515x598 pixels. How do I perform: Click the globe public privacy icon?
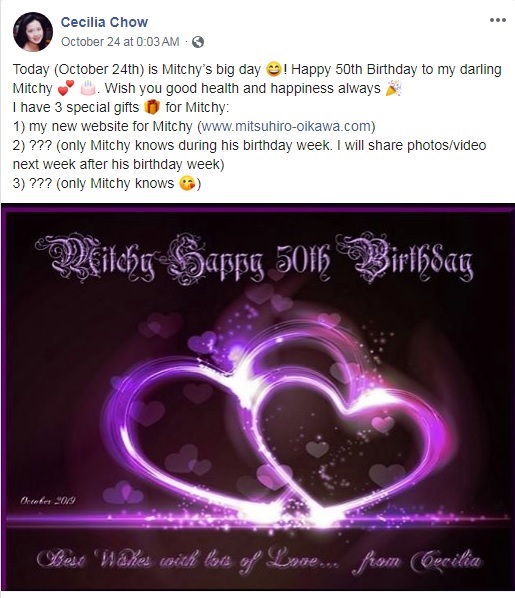click(198, 42)
